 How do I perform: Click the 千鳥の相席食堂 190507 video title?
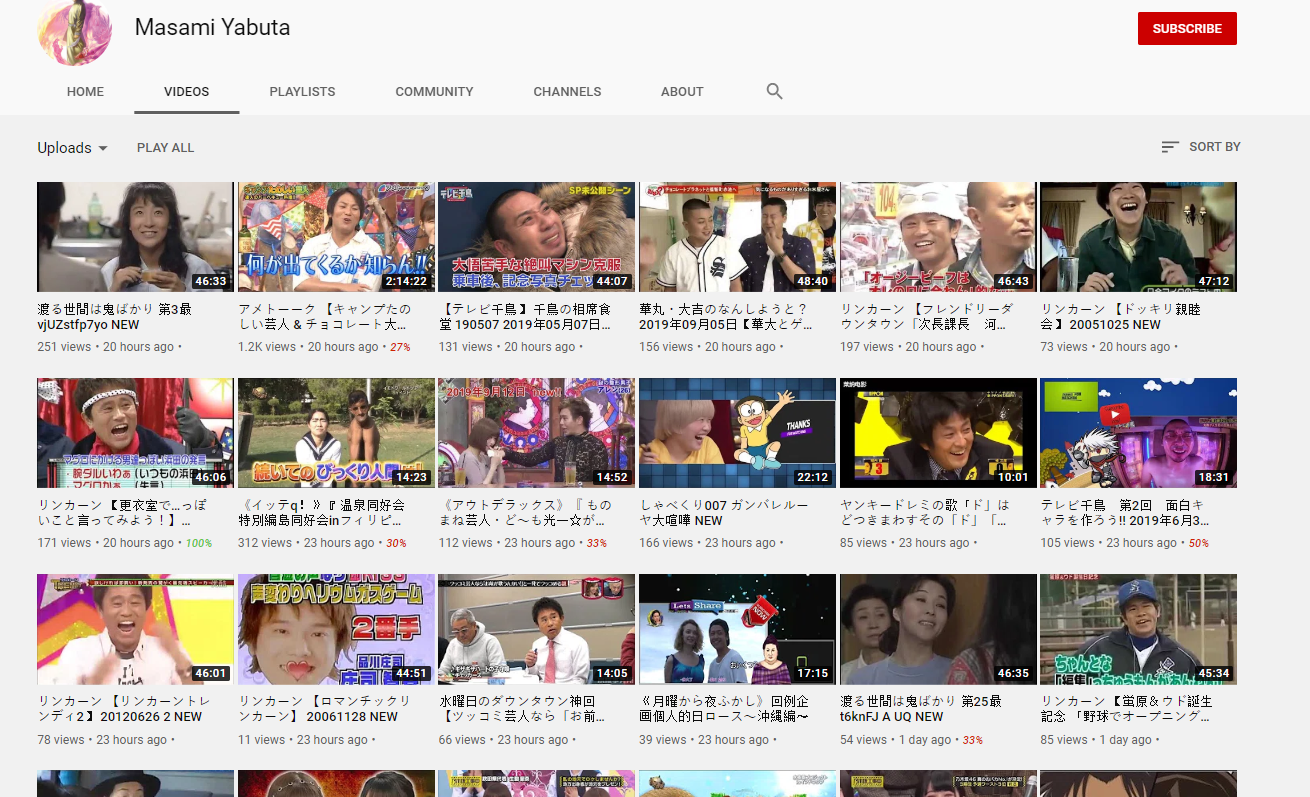point(525,317)
